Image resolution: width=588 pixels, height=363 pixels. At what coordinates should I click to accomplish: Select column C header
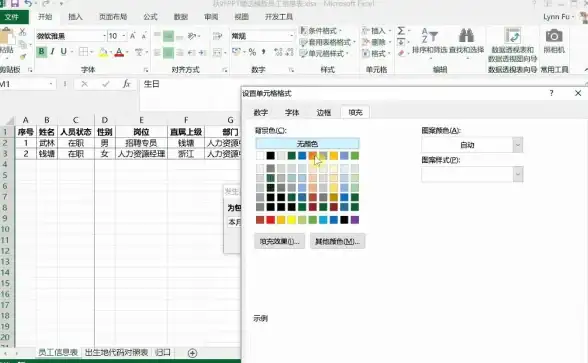click(x=76, y=120)
